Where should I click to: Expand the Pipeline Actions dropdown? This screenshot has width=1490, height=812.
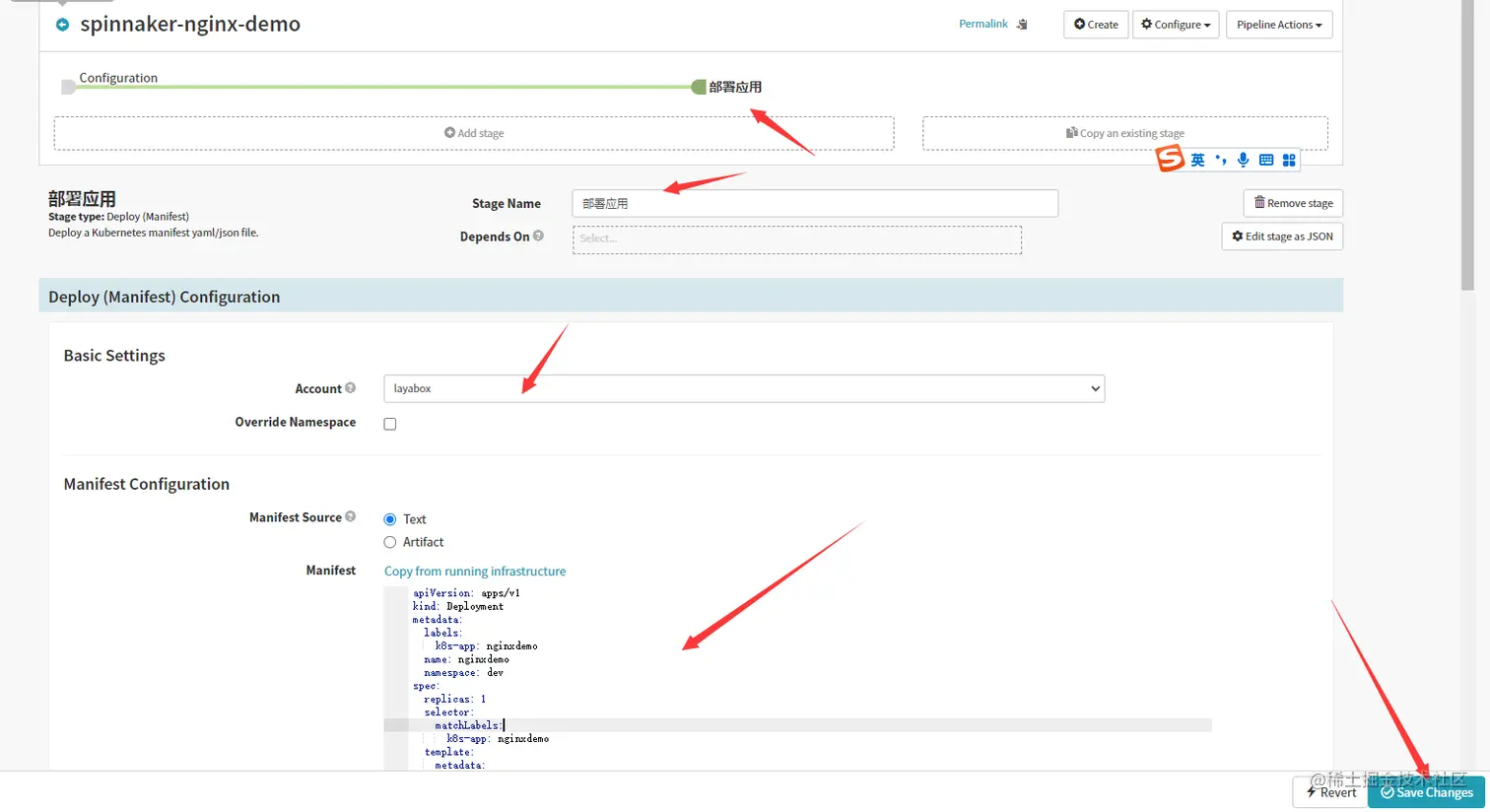[x=1279, y=25]
